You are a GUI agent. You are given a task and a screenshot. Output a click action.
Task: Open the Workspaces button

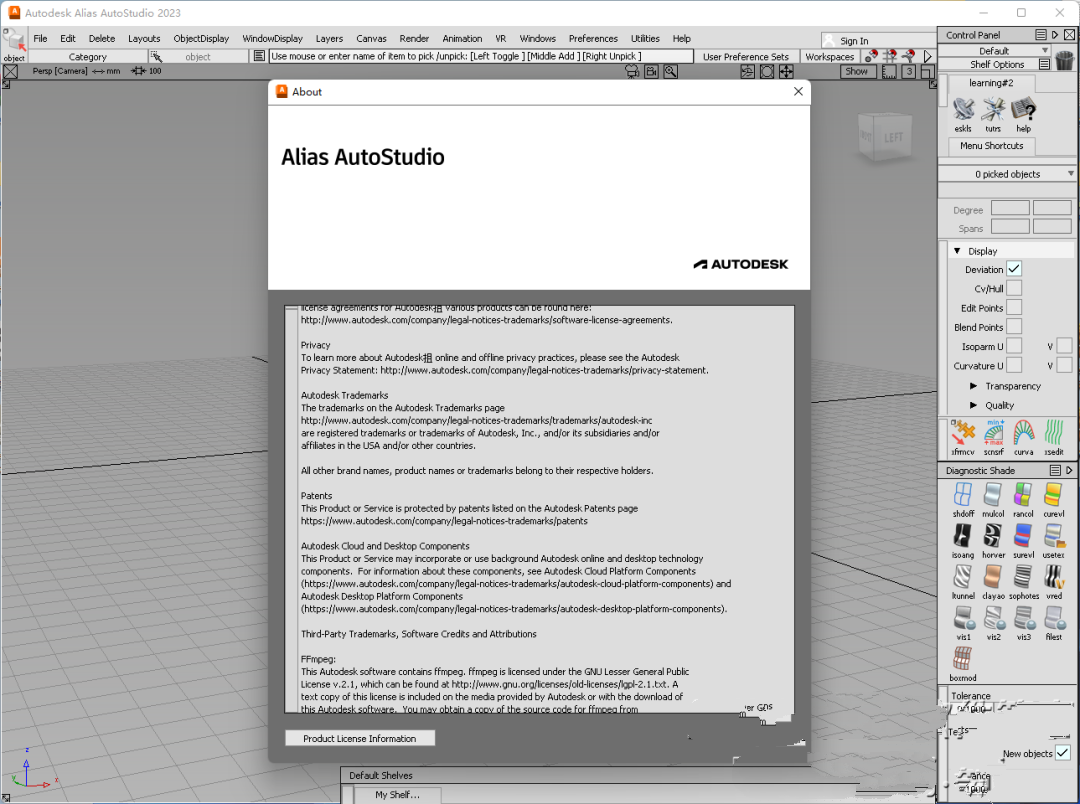coord(829,56)
